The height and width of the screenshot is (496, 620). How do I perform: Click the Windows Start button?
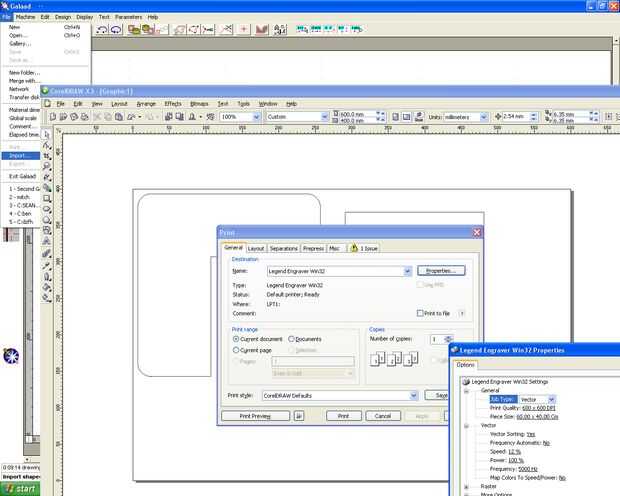pos(20,489)
